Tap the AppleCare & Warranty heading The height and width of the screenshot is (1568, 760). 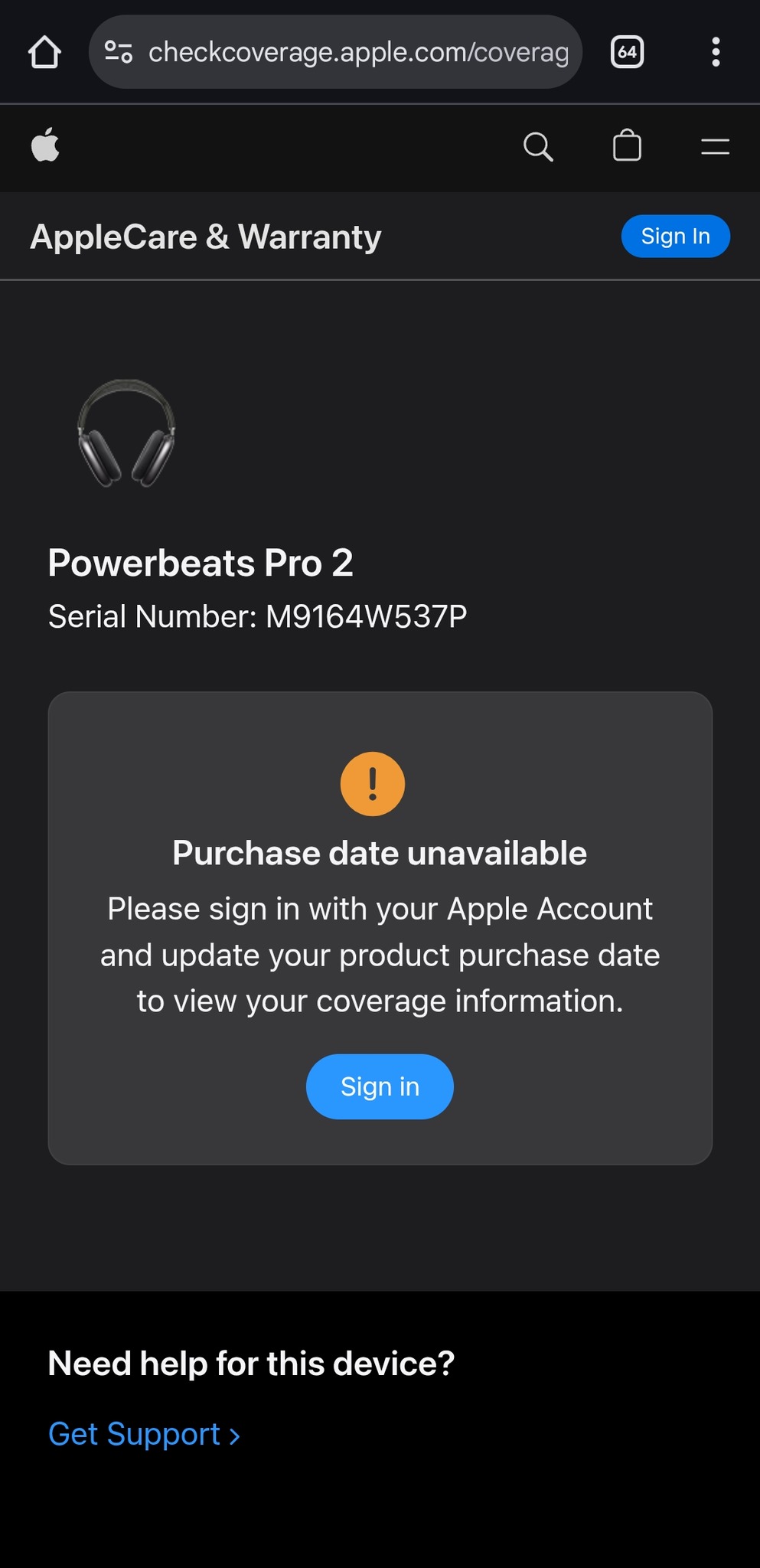pyautogui.click(x=205, y=237)
